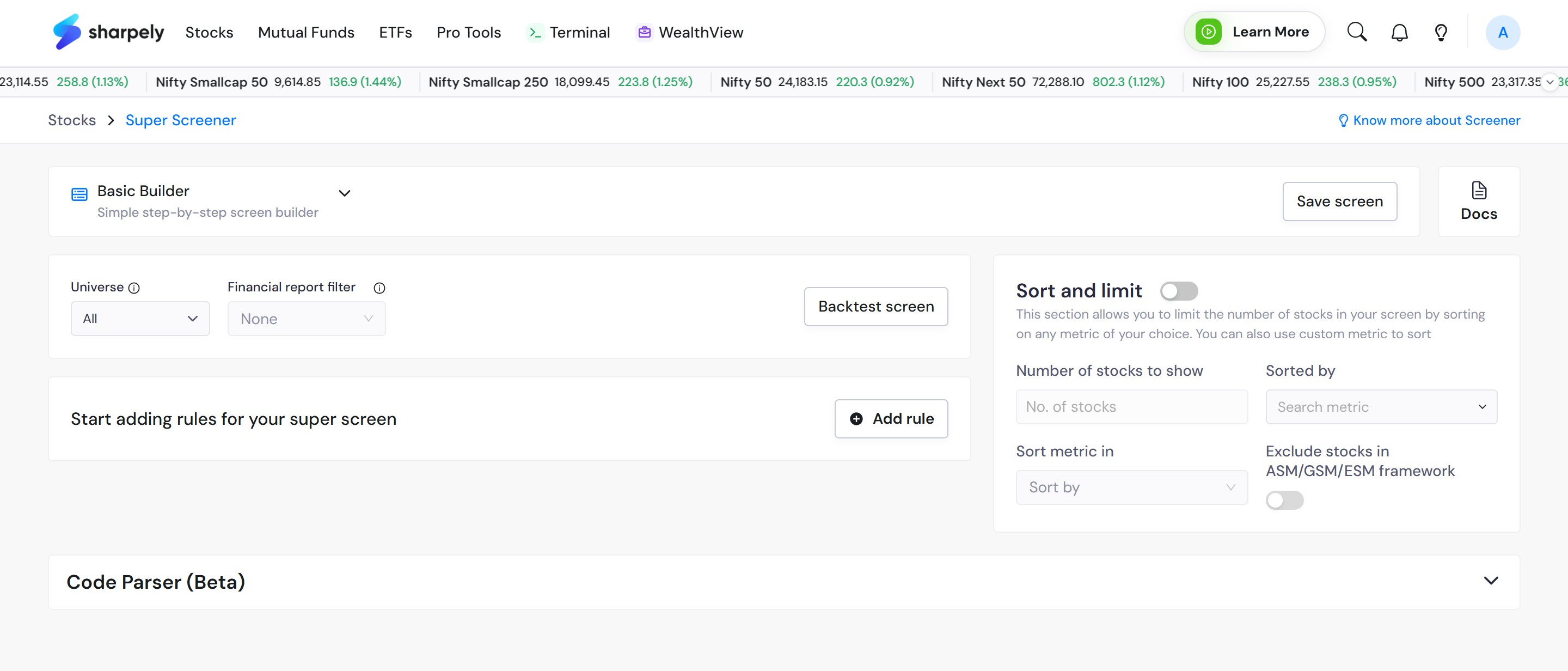1568x671 pixels.
Task: Click the lightbulb tips icon in header
Action: pyautogui.click(x=1441, y=32)
